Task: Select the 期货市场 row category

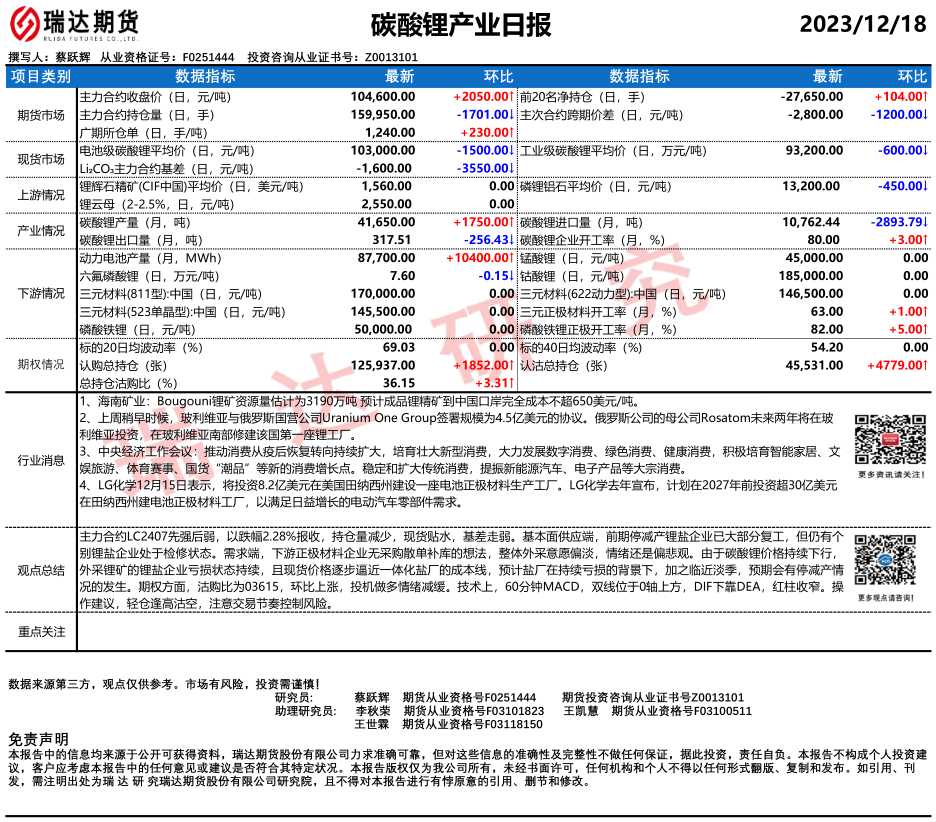Action: tap(41, 115)
